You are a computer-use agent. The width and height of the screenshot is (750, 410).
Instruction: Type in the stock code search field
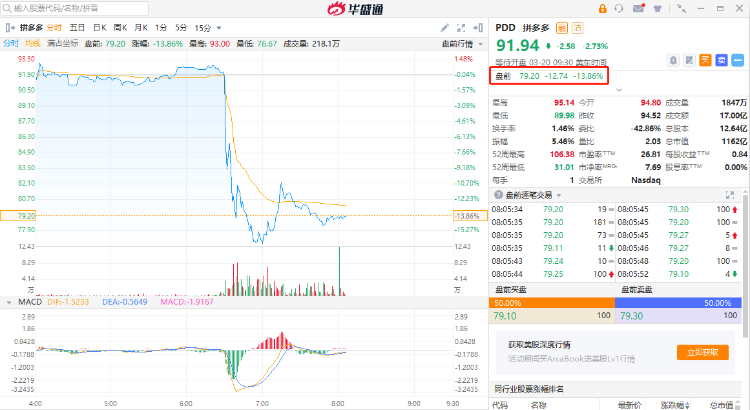pos(75,8)
